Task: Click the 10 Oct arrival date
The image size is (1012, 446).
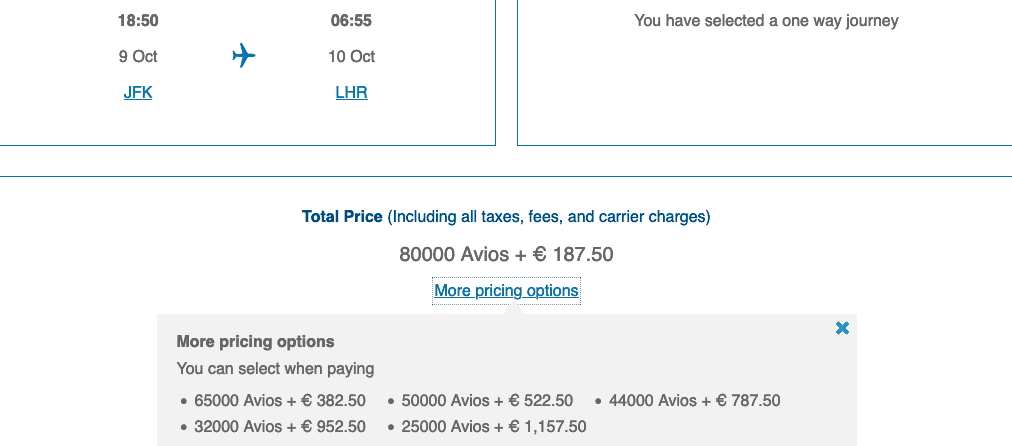Action: tap(351, 56)
